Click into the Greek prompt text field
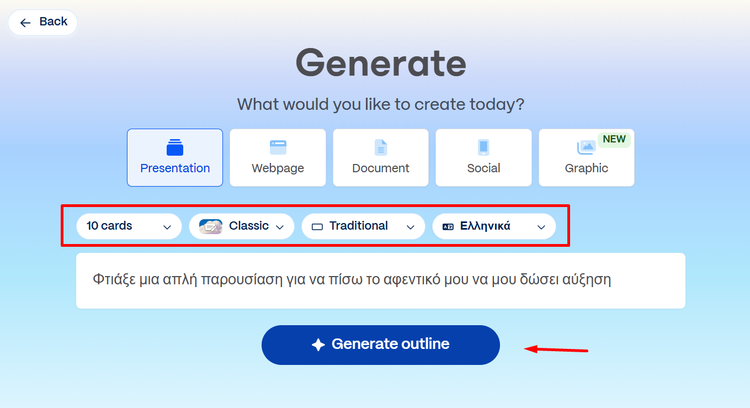750x408 pixels. click(x=380, y=280)
